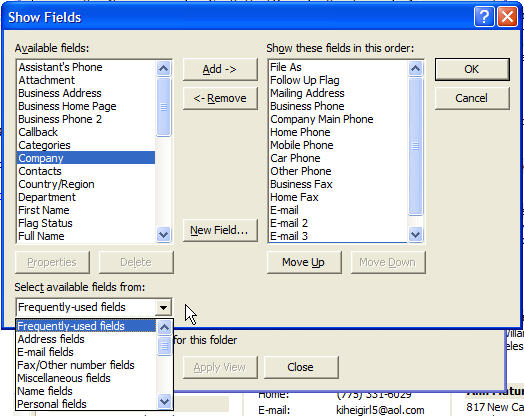Choose E-mail fields from dropdown list

pos(45,352)
